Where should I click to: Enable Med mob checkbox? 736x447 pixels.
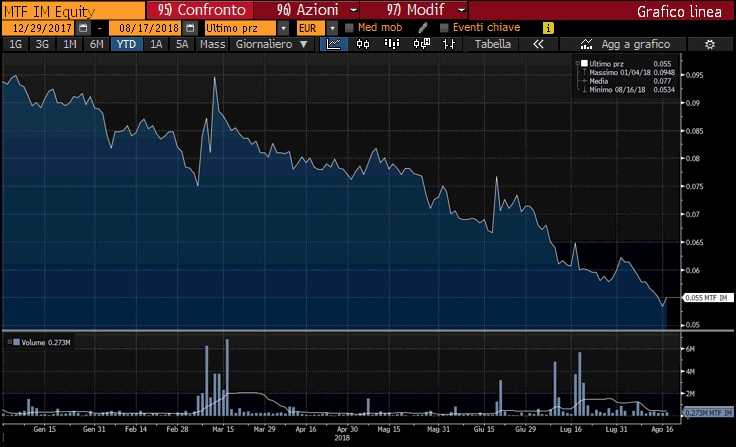click(349, 28)
